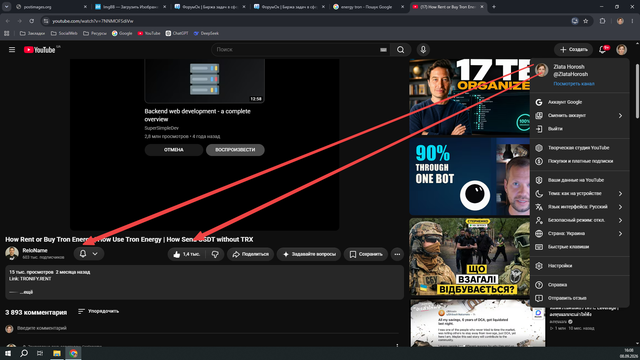Open Настройки in account menu
The width and height of the screenshot is (640, 360).
click(x=580, y=266)
